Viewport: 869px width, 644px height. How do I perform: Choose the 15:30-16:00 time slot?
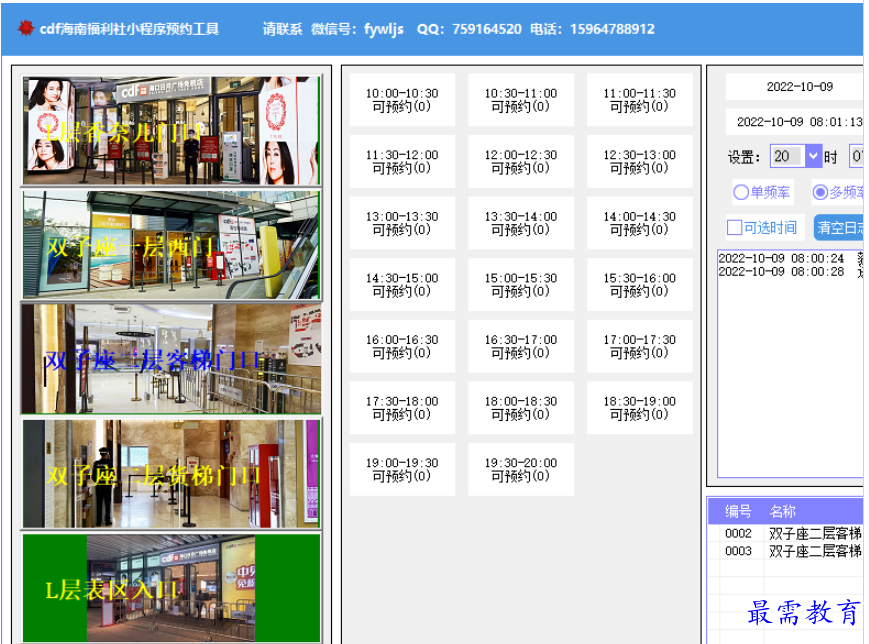[640, 284]
